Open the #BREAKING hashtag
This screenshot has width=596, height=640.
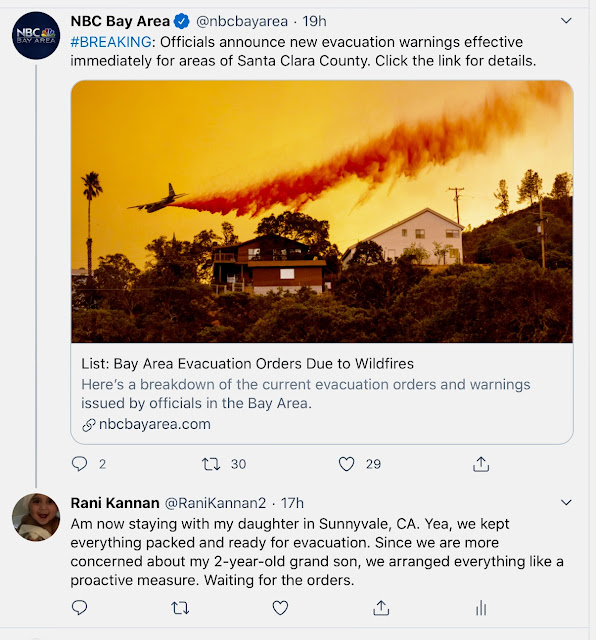(x=111, y=42)
